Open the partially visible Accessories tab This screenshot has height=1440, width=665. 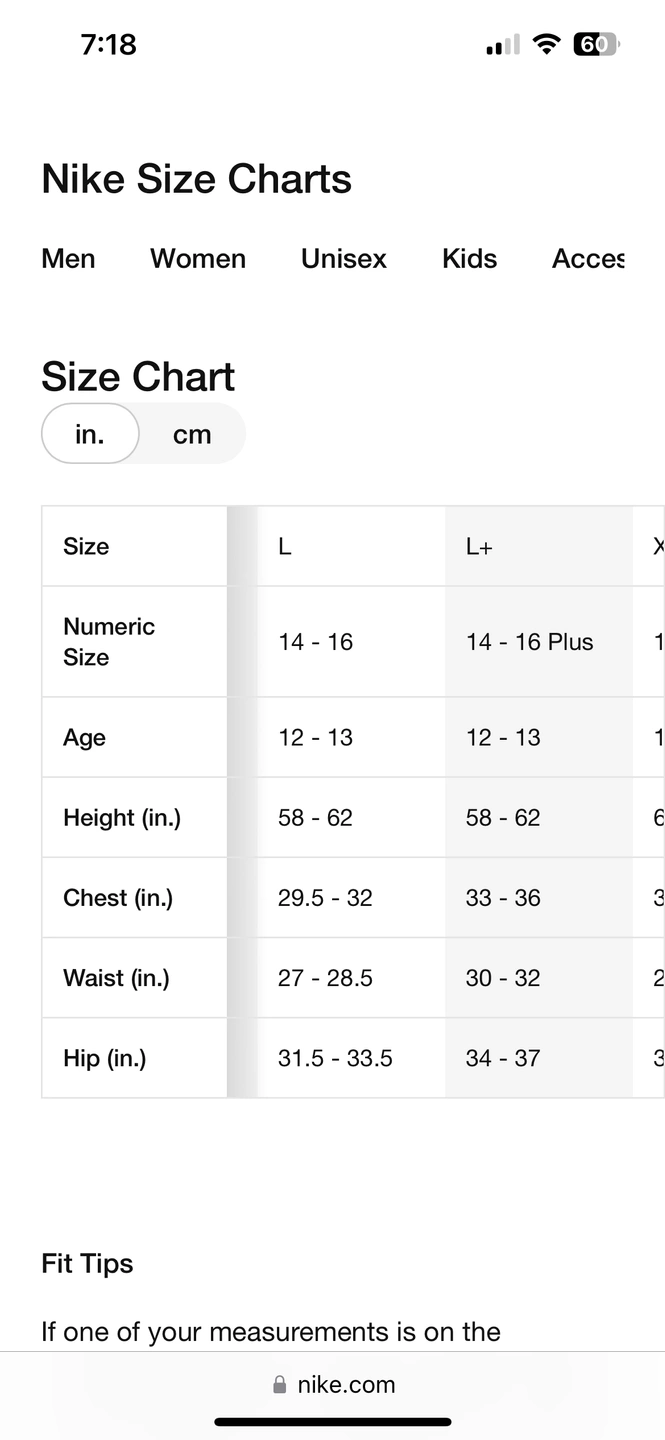(x=588, y=258)
